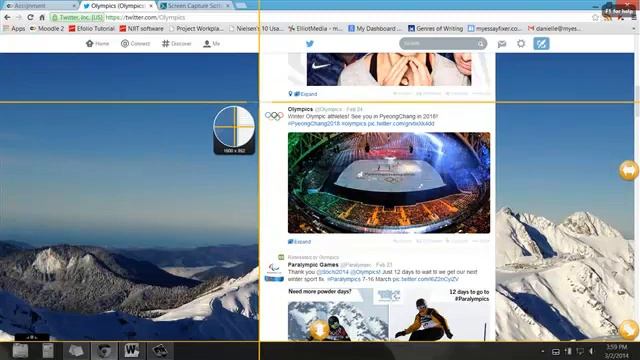The height and width of the screenshot is (360, 640).
Task: Open Twitter direct messages envelope icon
Action: 502,44
